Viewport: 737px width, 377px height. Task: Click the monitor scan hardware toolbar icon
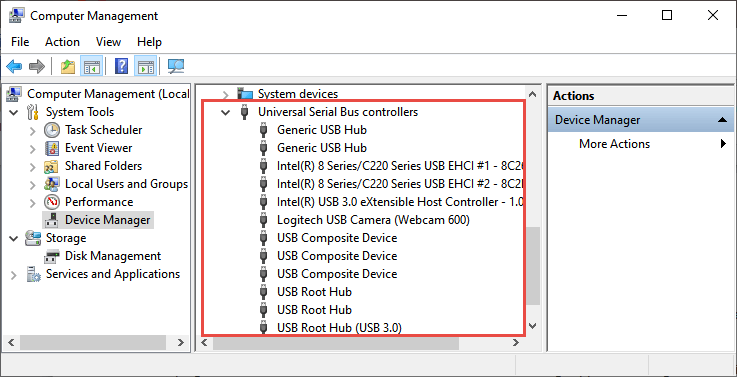176,66
